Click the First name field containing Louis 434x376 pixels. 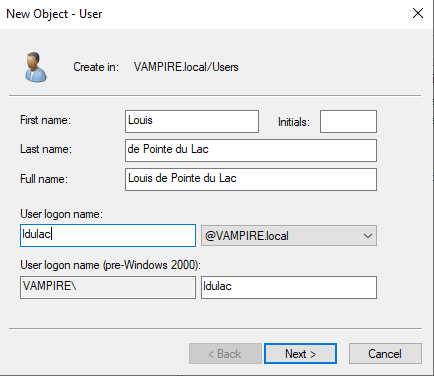(192, 121)
